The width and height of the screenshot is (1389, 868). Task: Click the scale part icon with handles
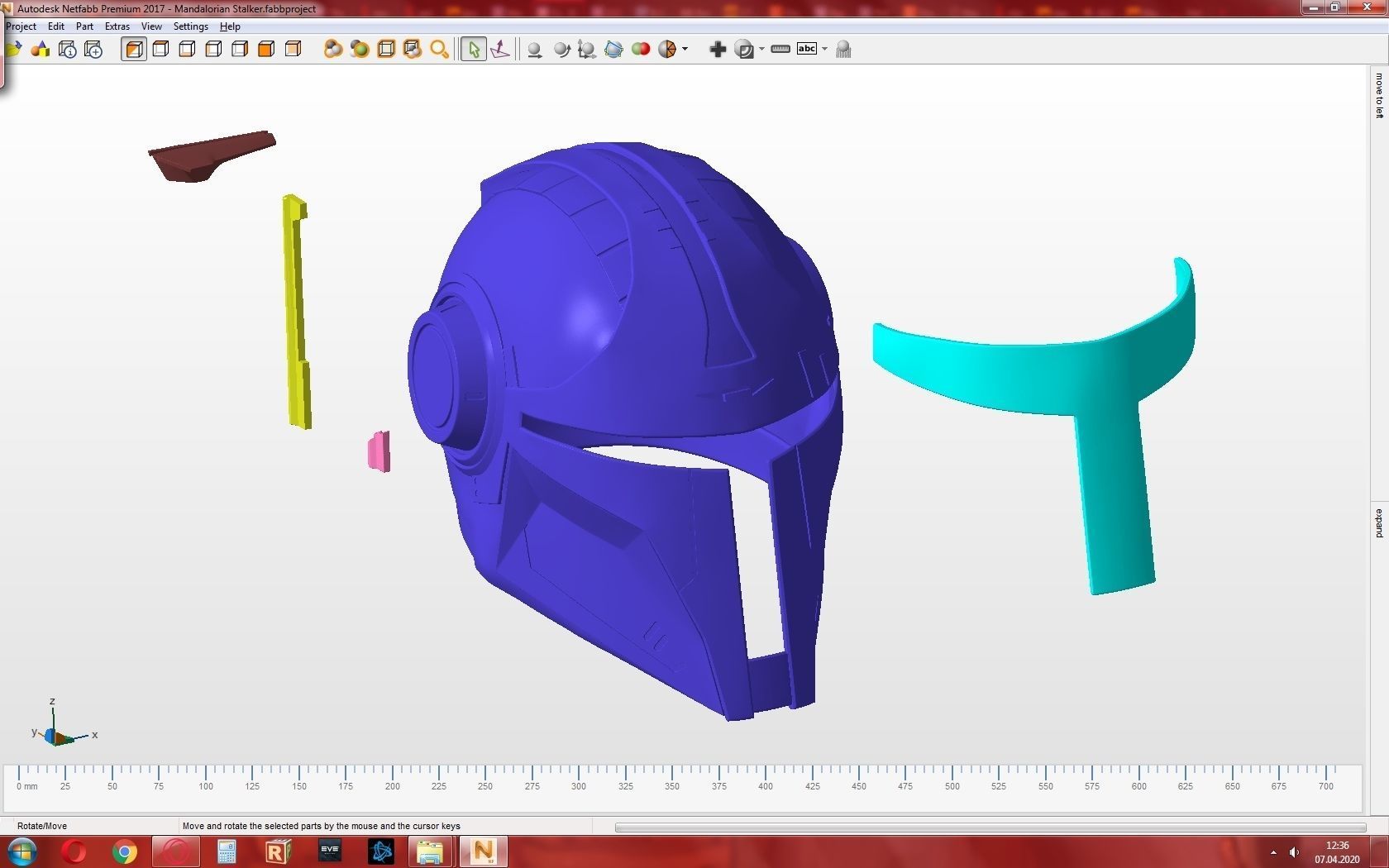pos(587,50)
